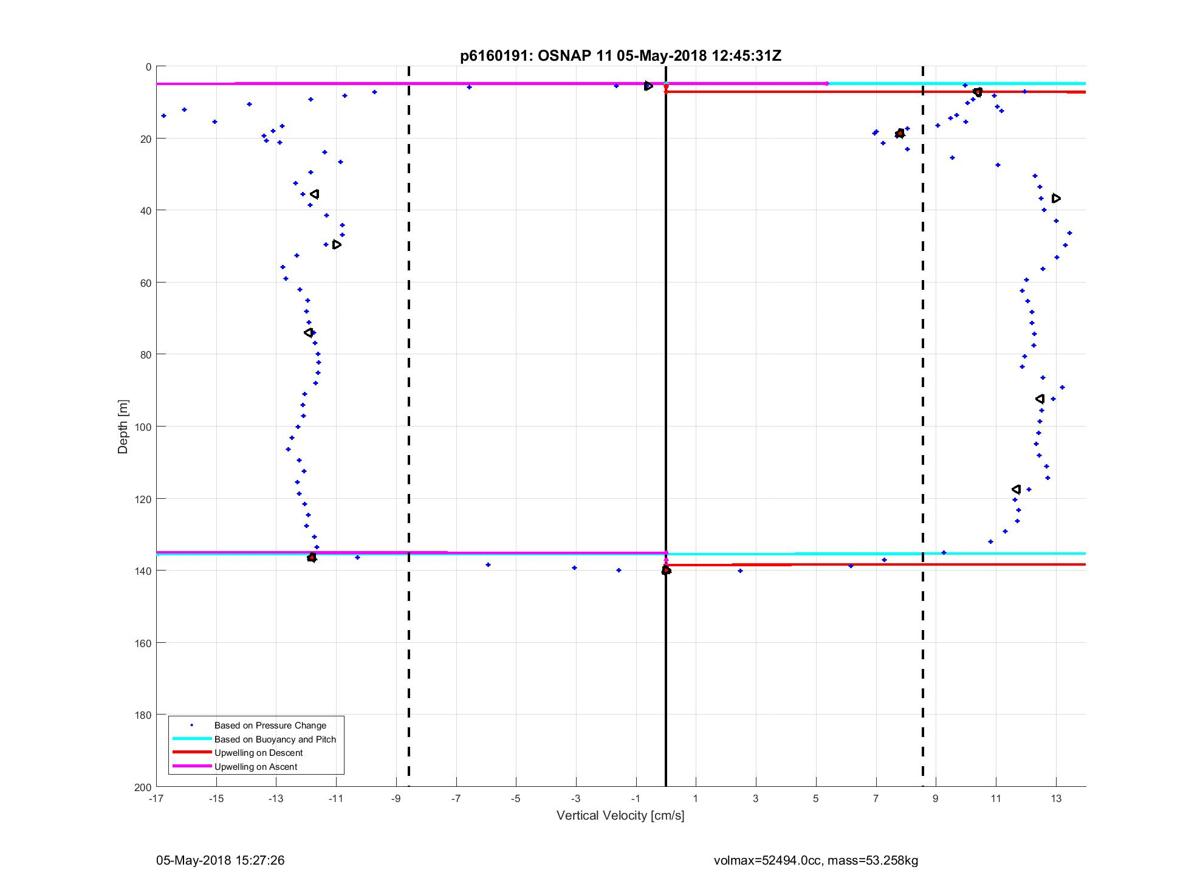The image size is (1200, 885).
Task: Click legend entry 'Based on Buoyancy and Pitch'
Action: [x=275, y=739]
